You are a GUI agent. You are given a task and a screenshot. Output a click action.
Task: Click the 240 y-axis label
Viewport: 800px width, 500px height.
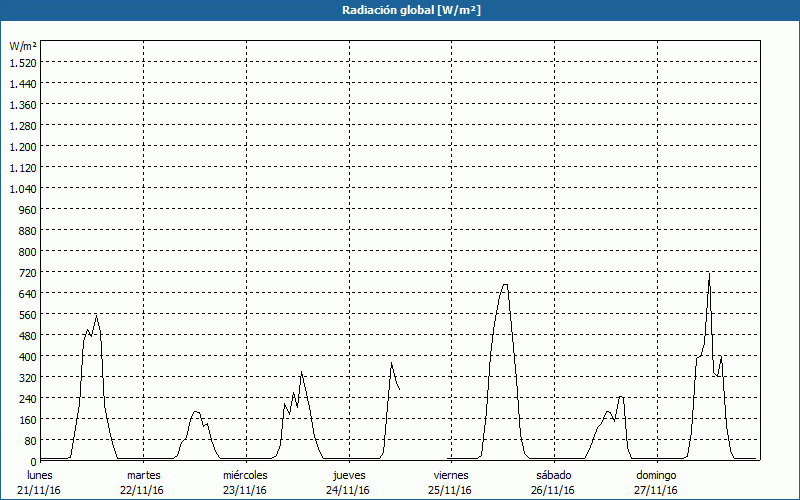click(28, 399)
